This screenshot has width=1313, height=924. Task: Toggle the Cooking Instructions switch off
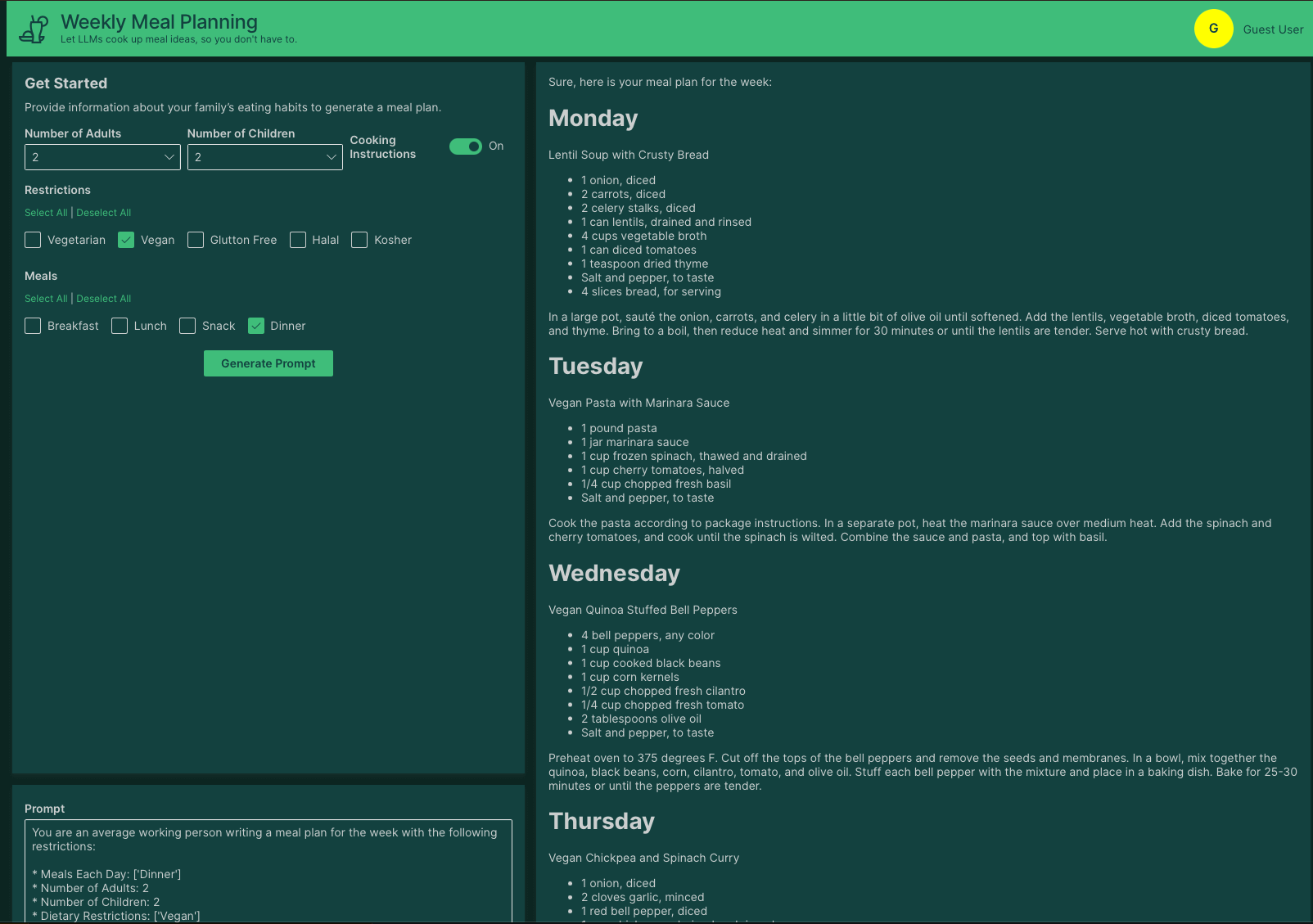pos(466,146)
